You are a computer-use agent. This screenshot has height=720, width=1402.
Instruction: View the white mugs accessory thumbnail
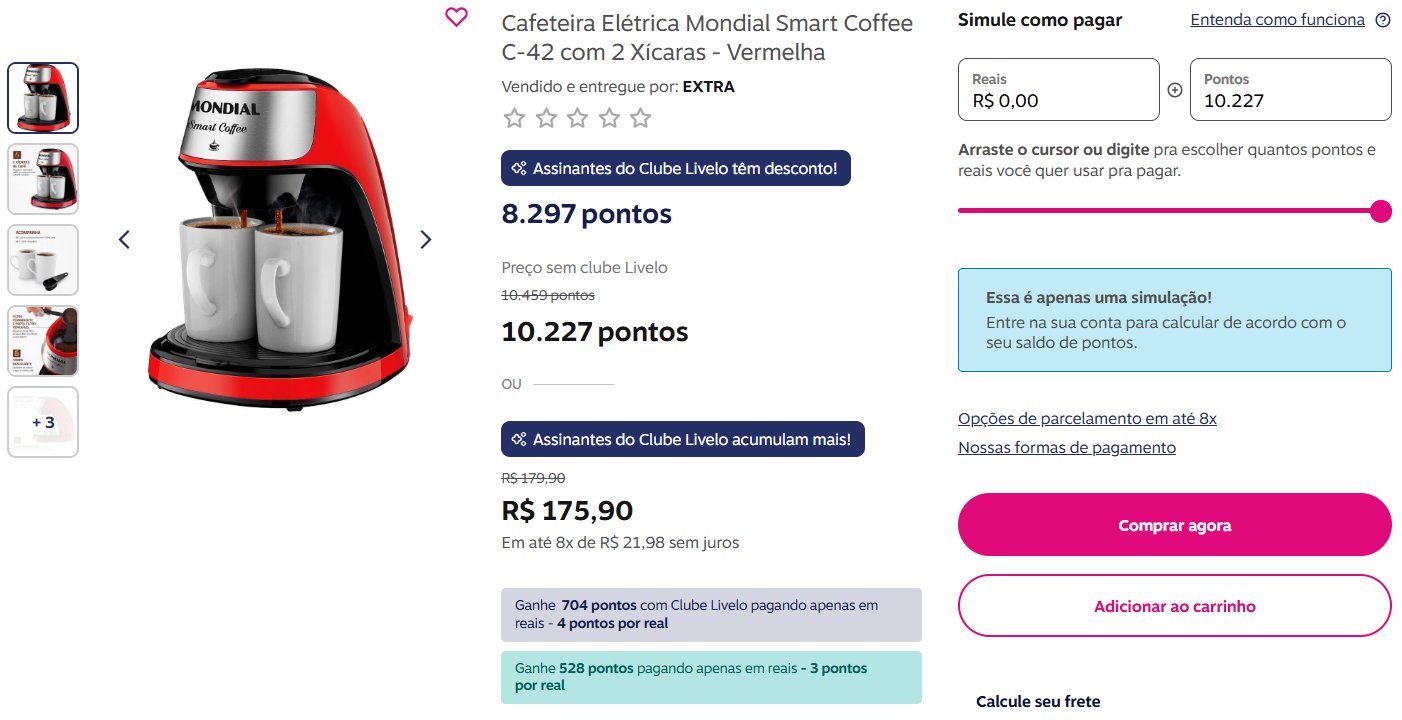43,260
